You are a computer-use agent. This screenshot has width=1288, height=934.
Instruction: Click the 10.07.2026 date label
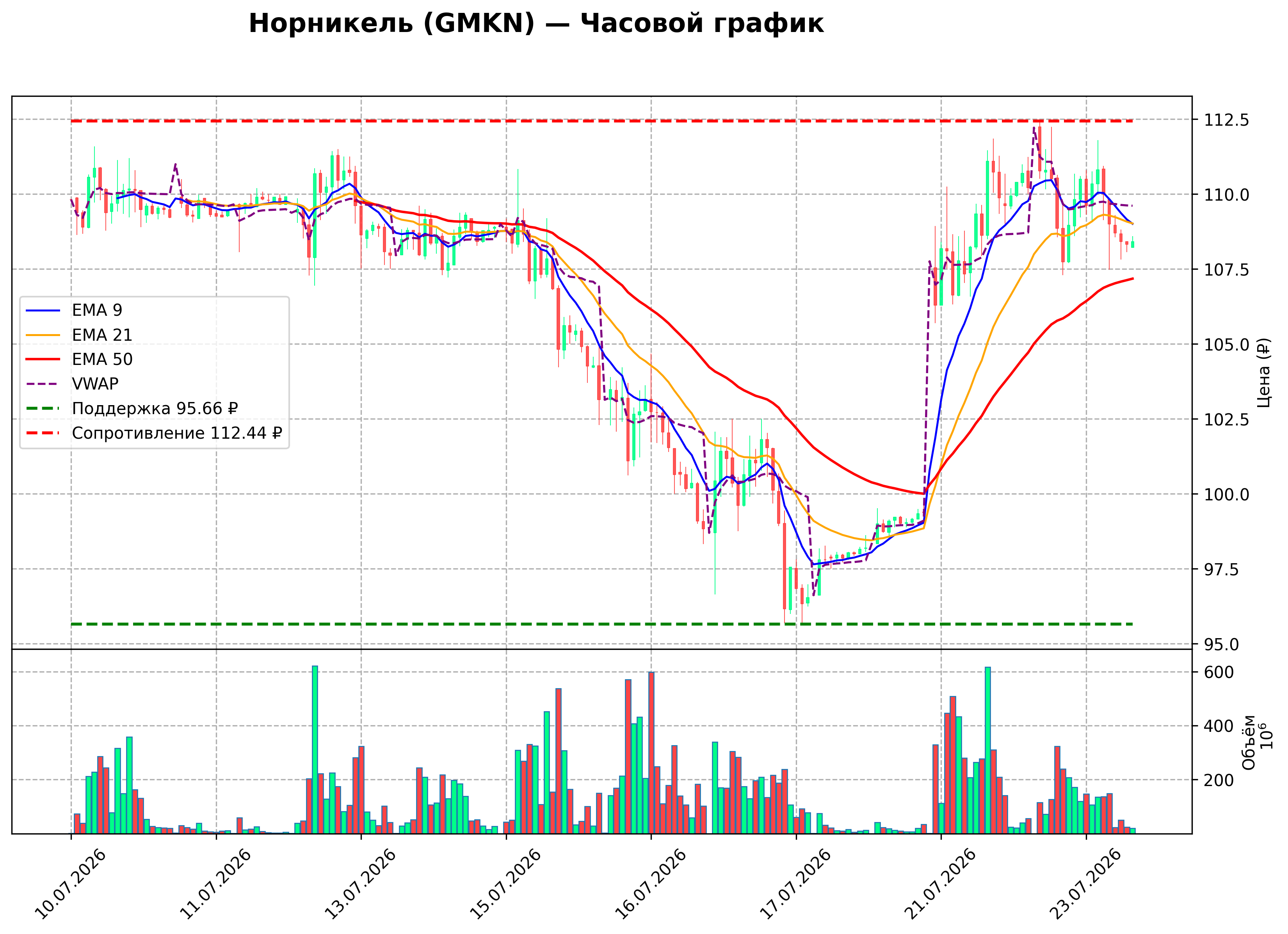click(x=70, y=884)
